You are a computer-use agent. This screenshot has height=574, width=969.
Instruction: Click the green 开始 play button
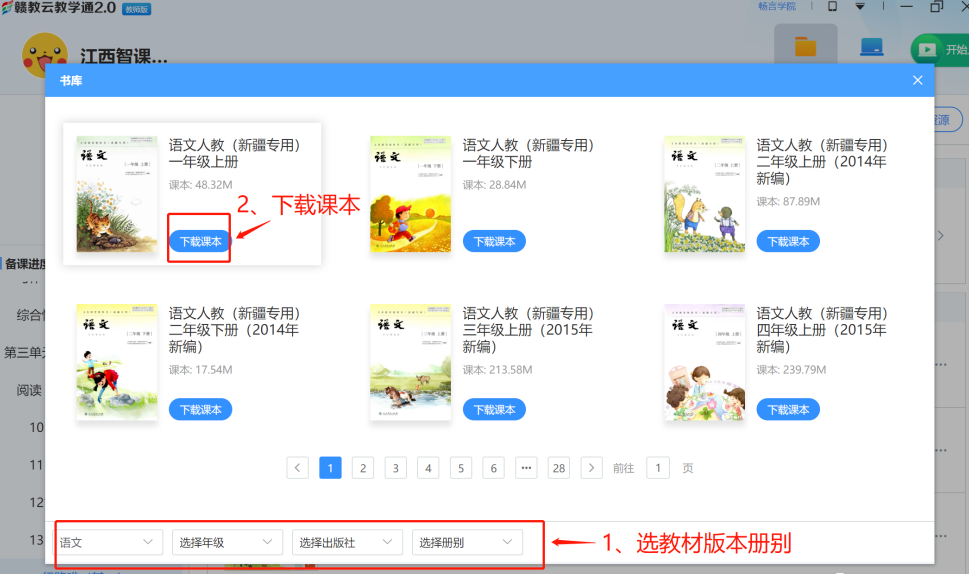[941, 49]
